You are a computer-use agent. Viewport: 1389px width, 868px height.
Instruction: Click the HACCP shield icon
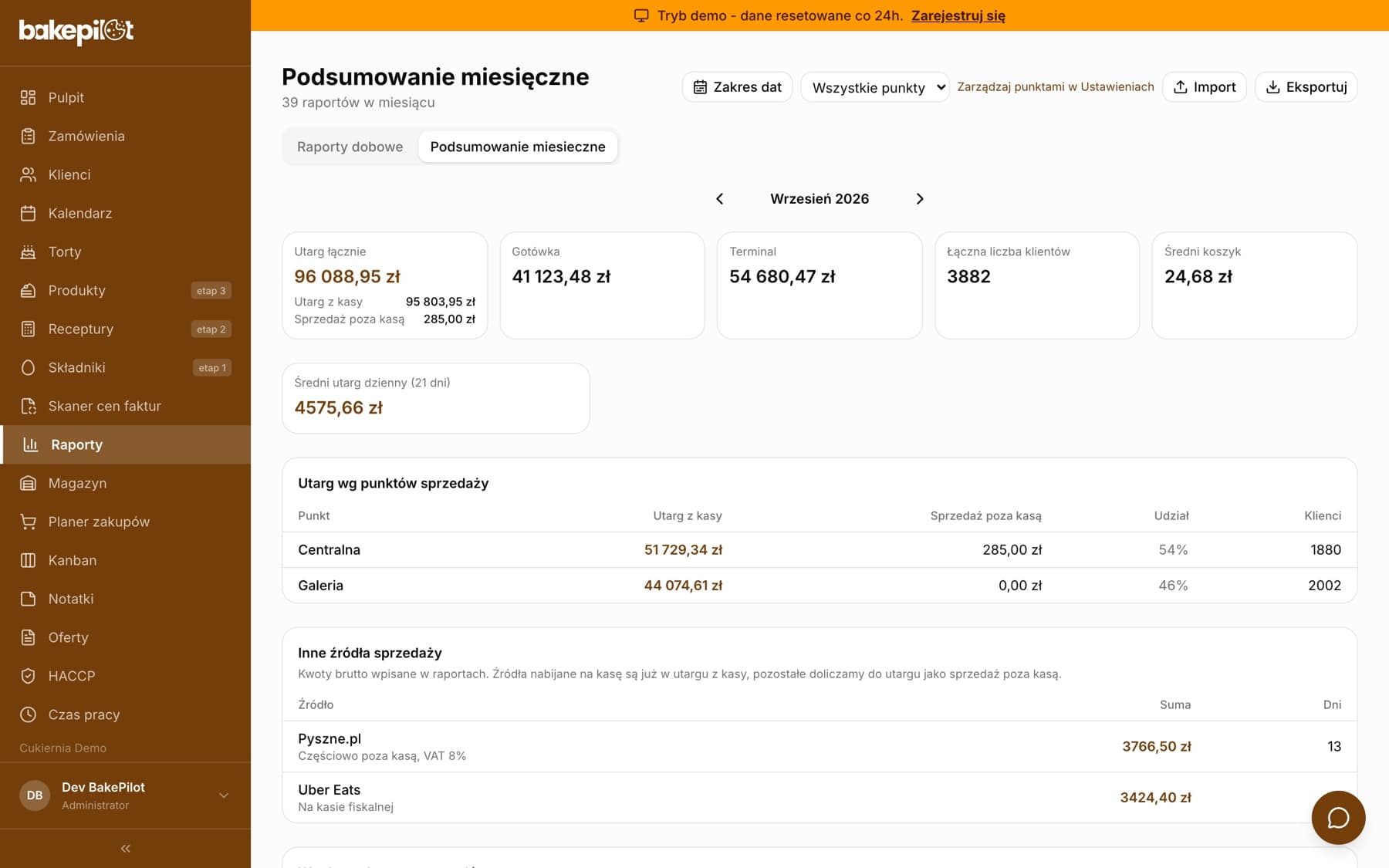point(28,676)
